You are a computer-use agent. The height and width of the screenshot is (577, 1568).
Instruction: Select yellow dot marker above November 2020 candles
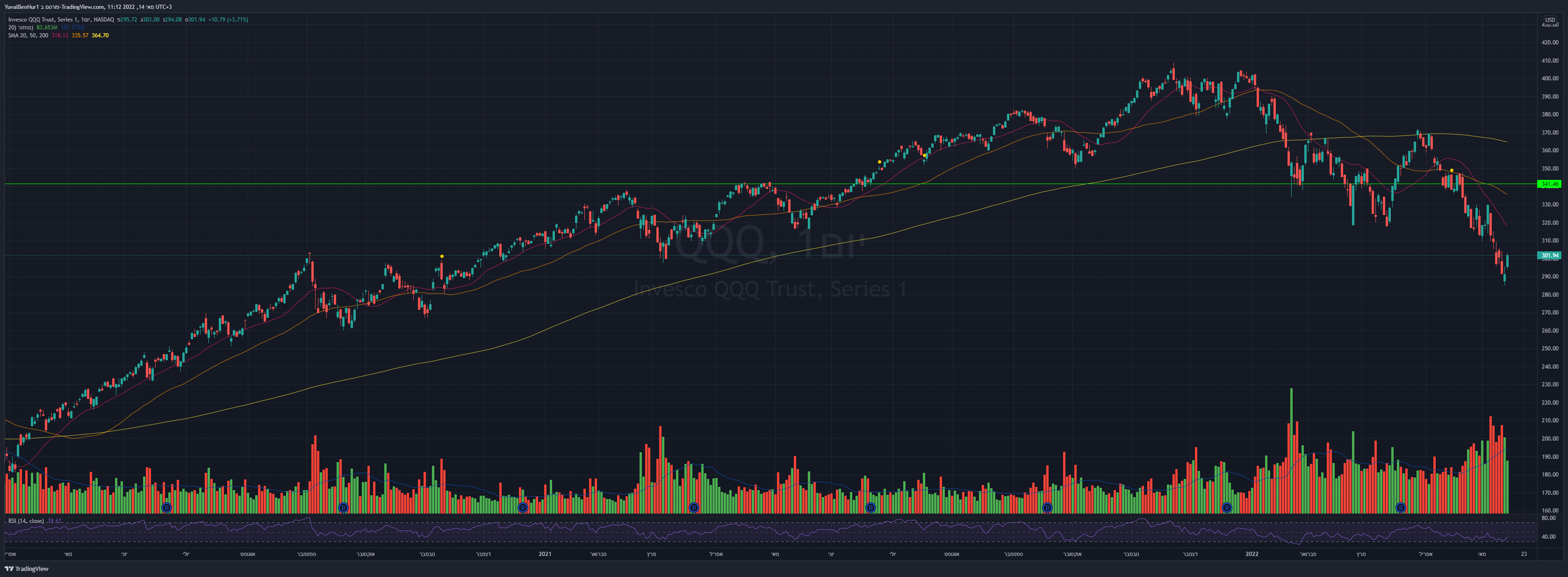pos(442,256)
